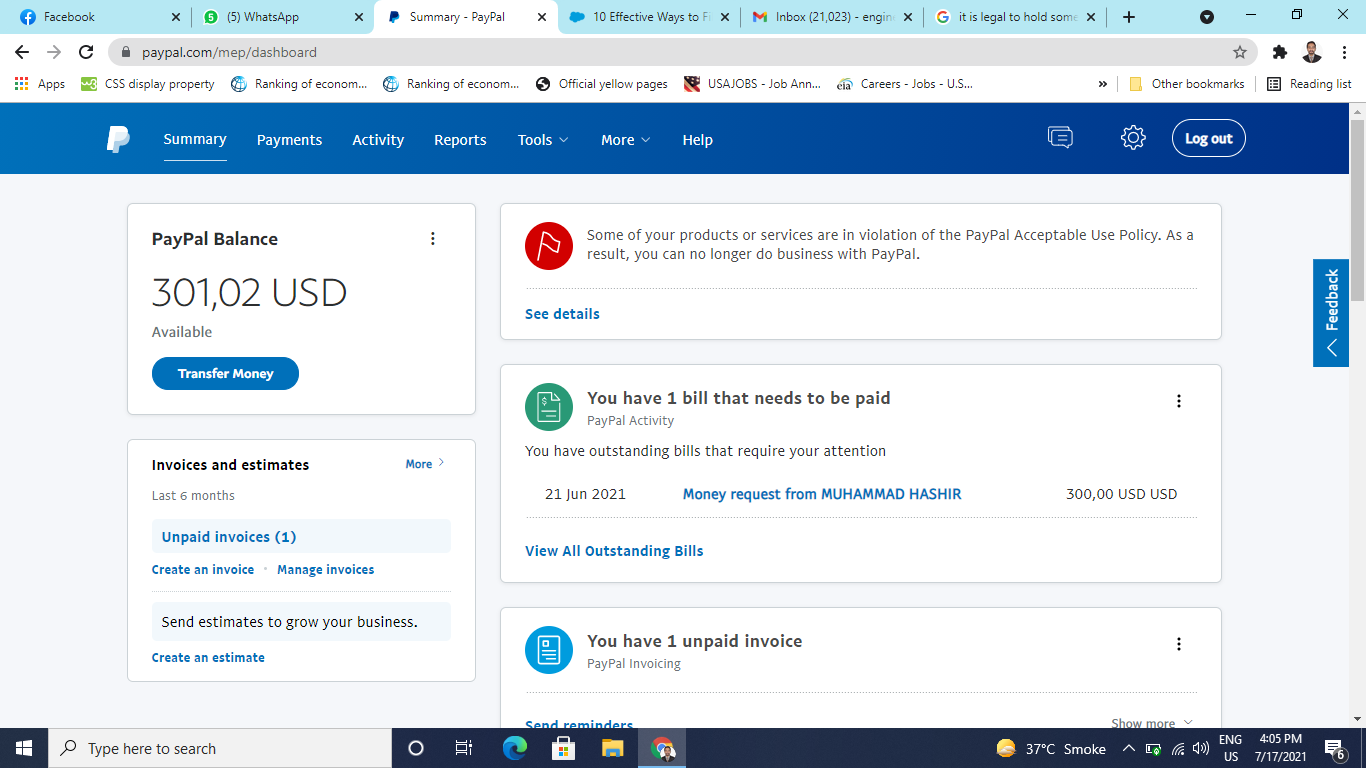This screenshot has width=1366, height=768.
Task: Open PayPal Balance three-dot menu
Action: coord(432,238)
